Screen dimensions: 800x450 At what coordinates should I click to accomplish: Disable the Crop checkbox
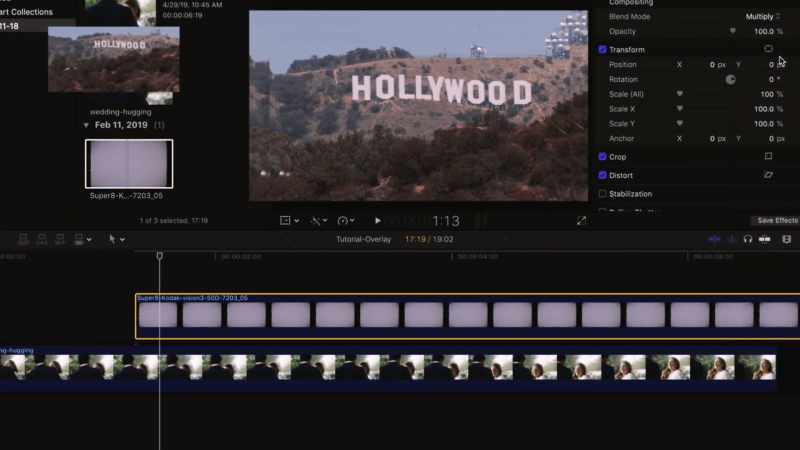[603, 157]
